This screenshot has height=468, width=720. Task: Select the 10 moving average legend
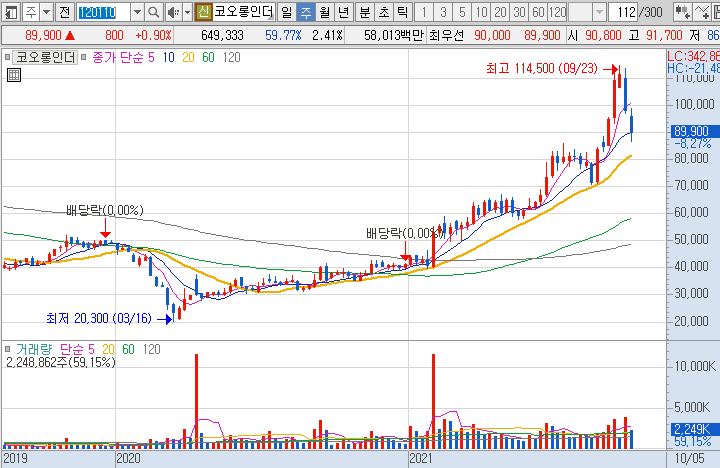169,57
